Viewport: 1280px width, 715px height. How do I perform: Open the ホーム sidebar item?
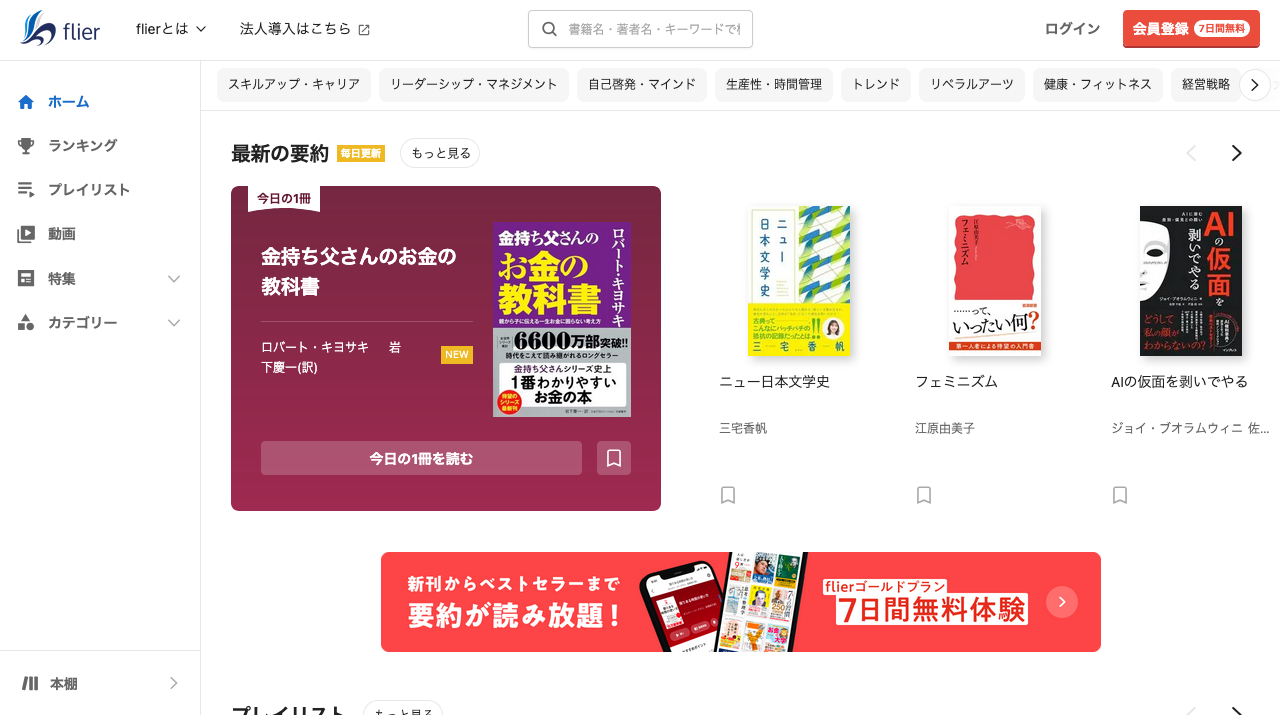coord(100,102)
